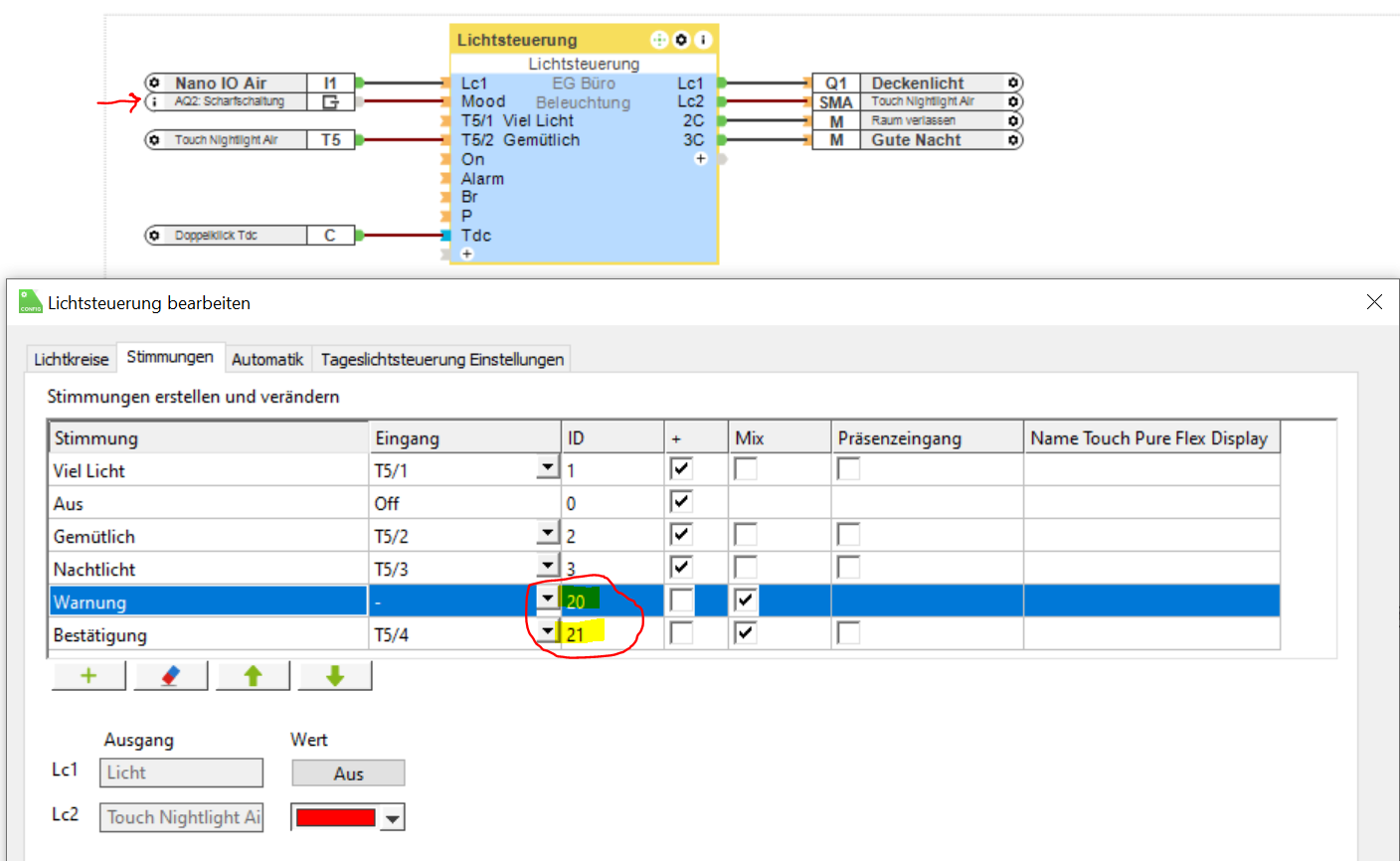
Task: Uncheck the plus column checkbox for Nachtlicht
Action: click(x=681, y=568)
